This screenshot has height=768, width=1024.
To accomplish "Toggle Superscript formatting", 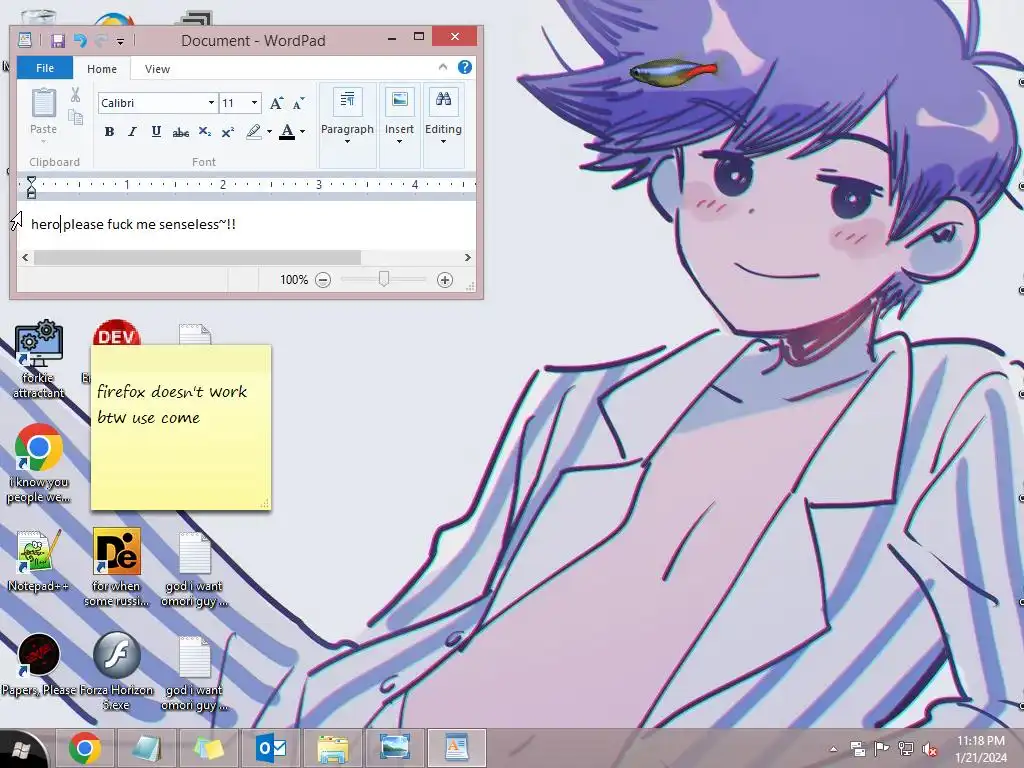I will [227, 132].
